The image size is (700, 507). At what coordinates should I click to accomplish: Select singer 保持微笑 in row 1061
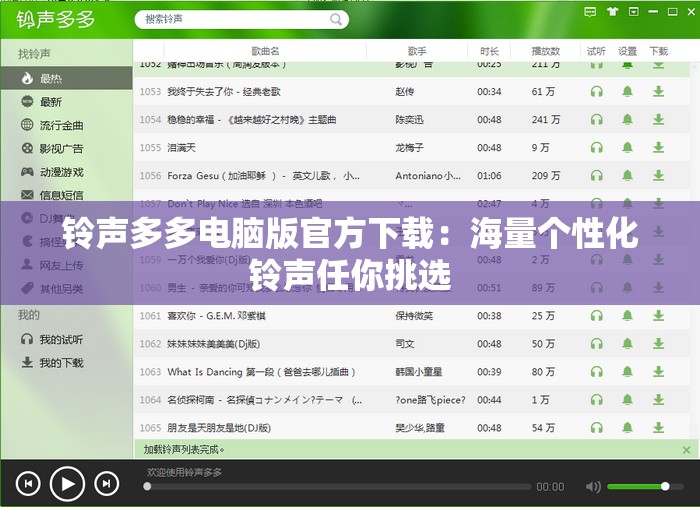(414, 316)
